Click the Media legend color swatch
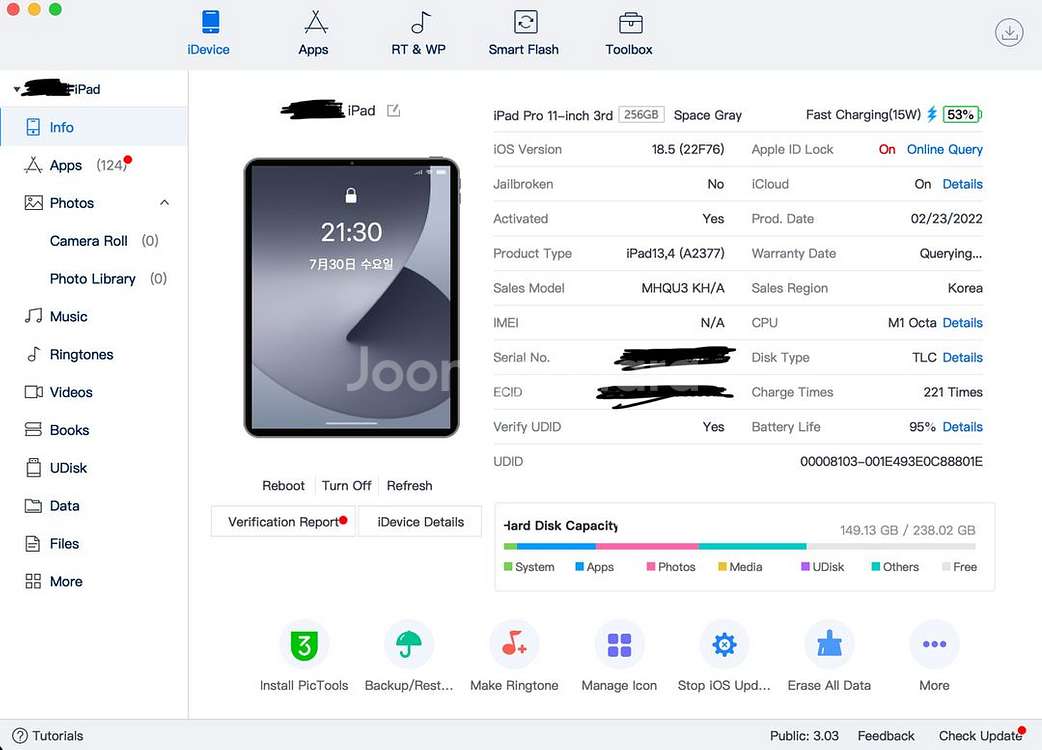Image resolution: width=1042 pixels, height=750 pixels. tap(722, 567)
